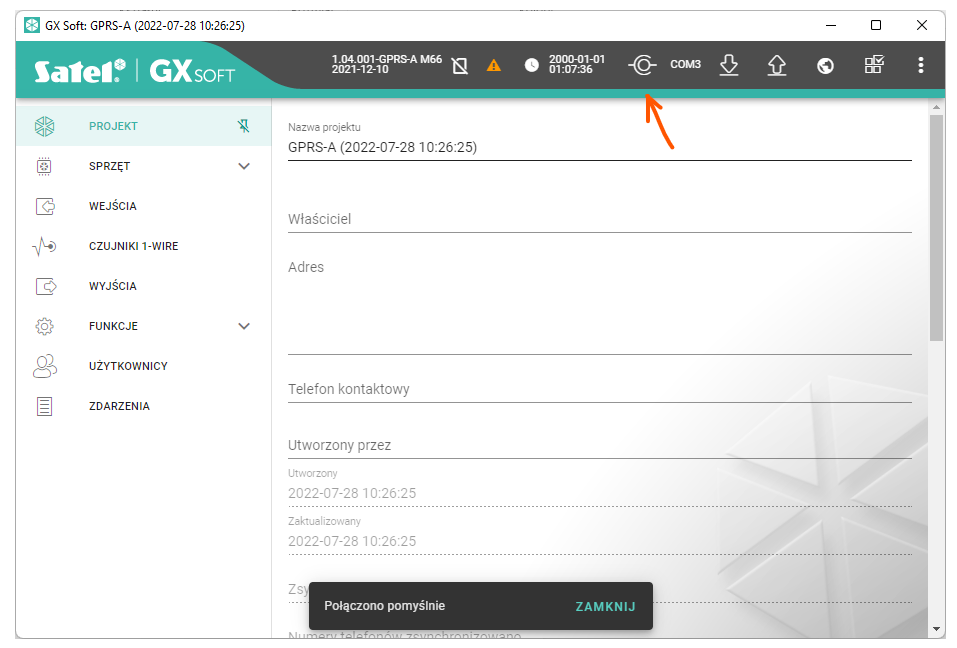Click the upload data arrow icon
The height and width of the screenshot is (648, 957).
coord(776,66)
